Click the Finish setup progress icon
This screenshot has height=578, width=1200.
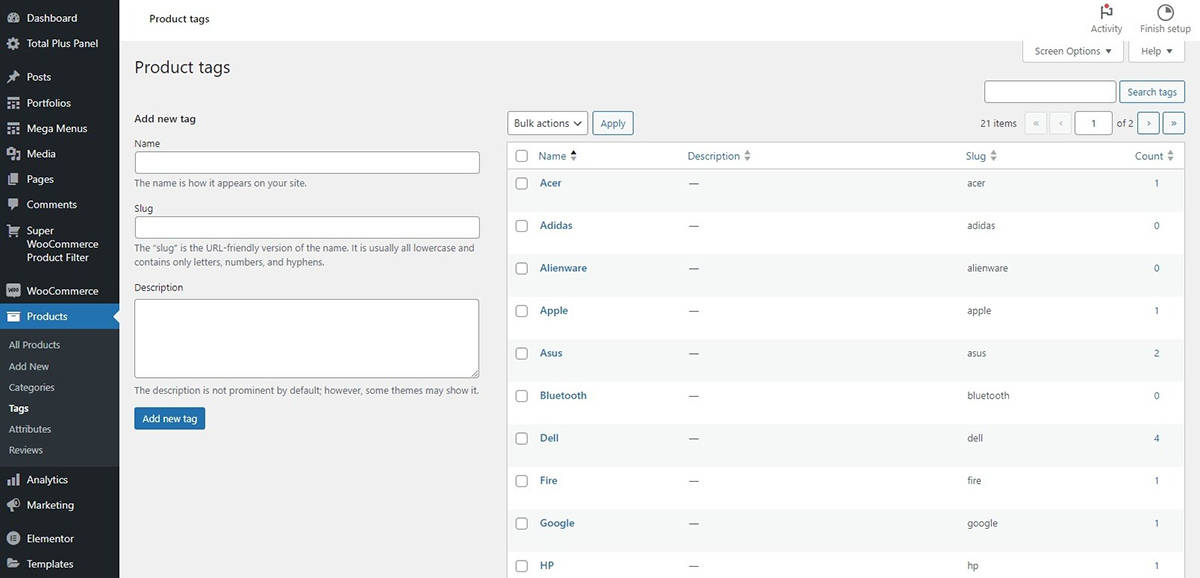pyautogui.click(x=1165, y=12)
